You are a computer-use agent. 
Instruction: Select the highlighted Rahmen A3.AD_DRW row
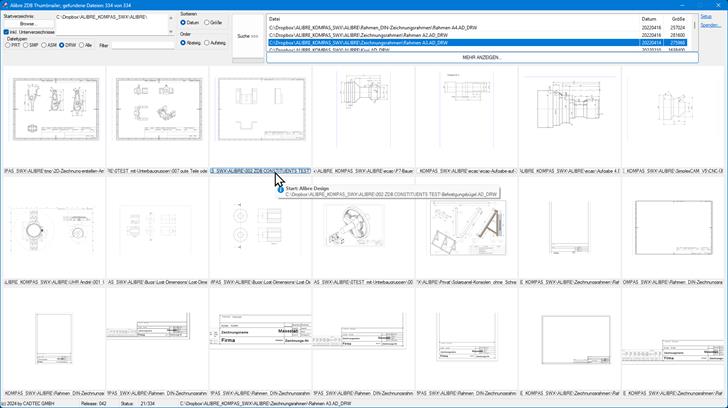(x=478, y=43)
